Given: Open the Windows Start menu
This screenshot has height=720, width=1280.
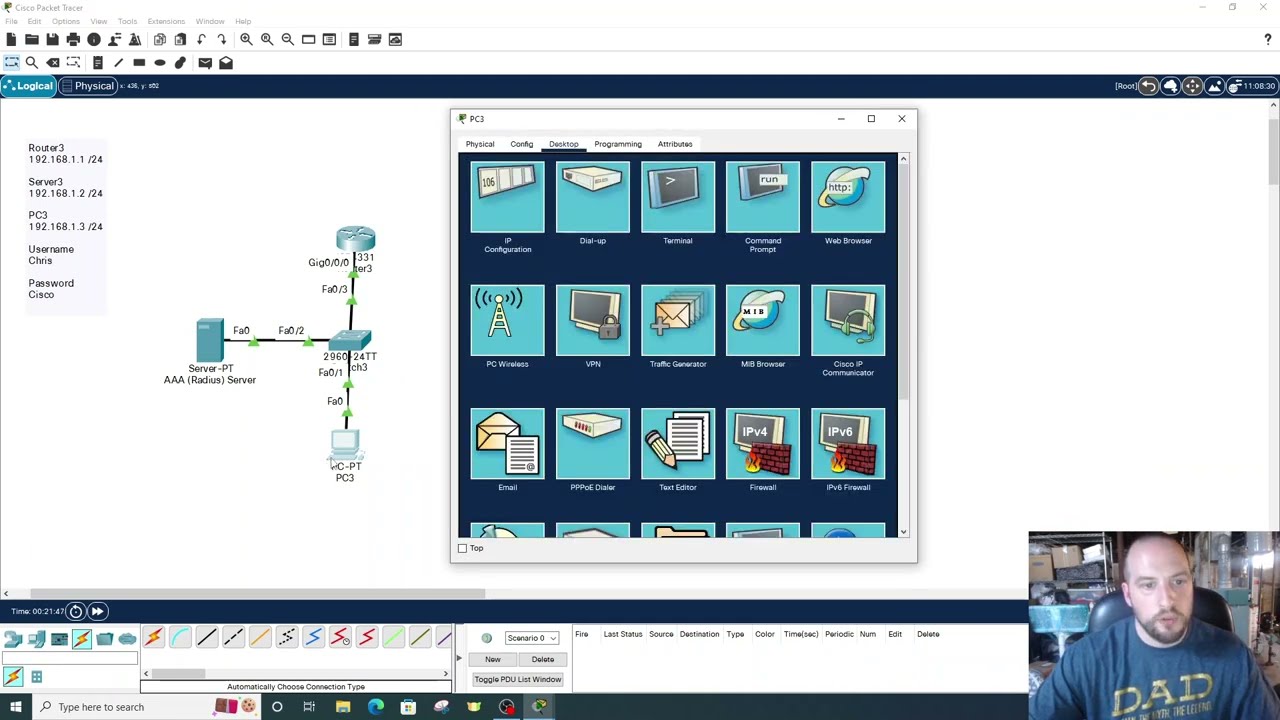Looking at the screenshot, I should click(15, 707).
